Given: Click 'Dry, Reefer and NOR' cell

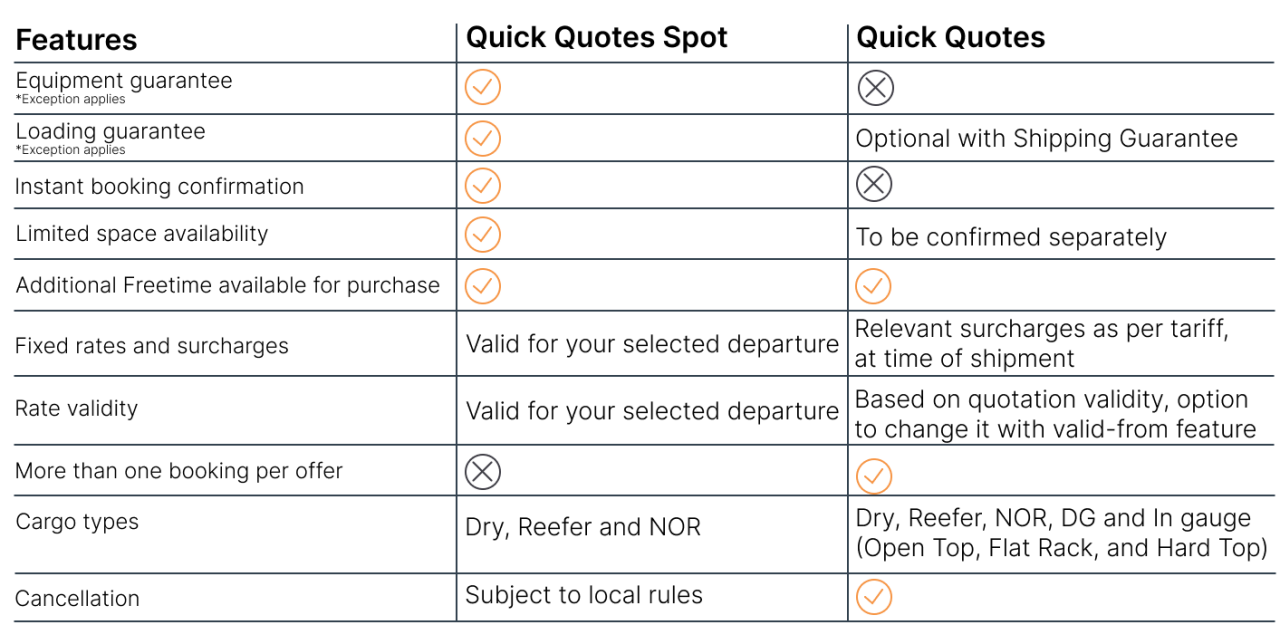Looking at the screenshot, I should point(583,527).
